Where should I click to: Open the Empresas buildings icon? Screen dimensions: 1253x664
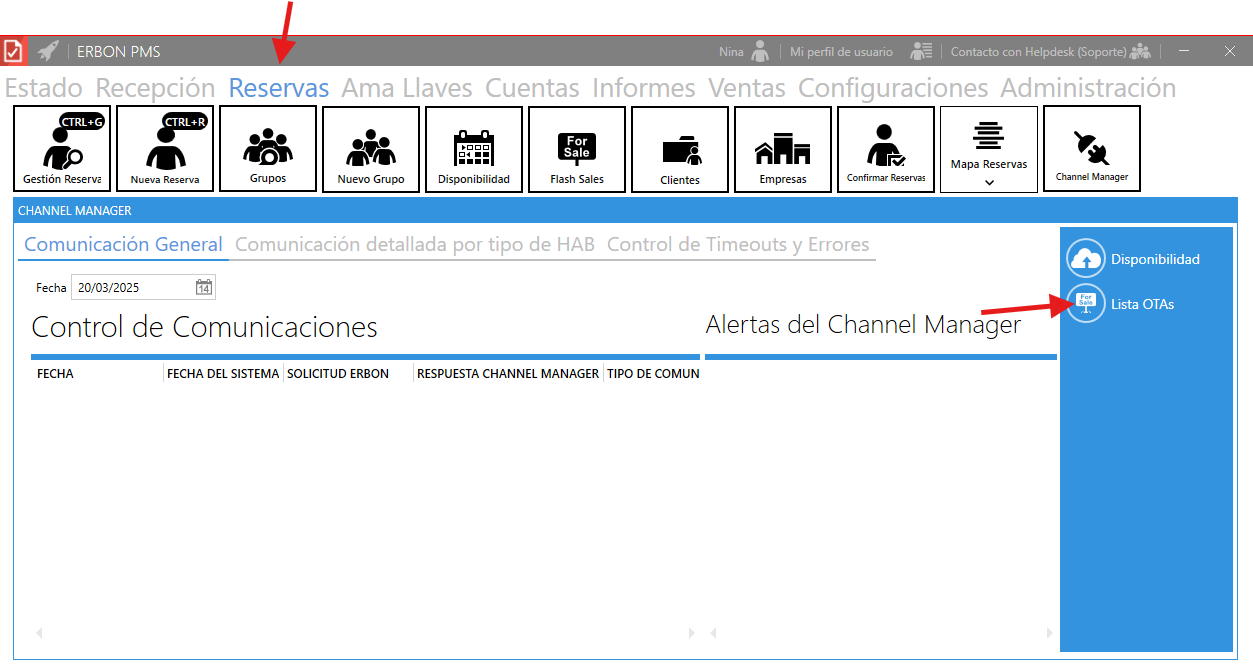[x=783, y=149]
